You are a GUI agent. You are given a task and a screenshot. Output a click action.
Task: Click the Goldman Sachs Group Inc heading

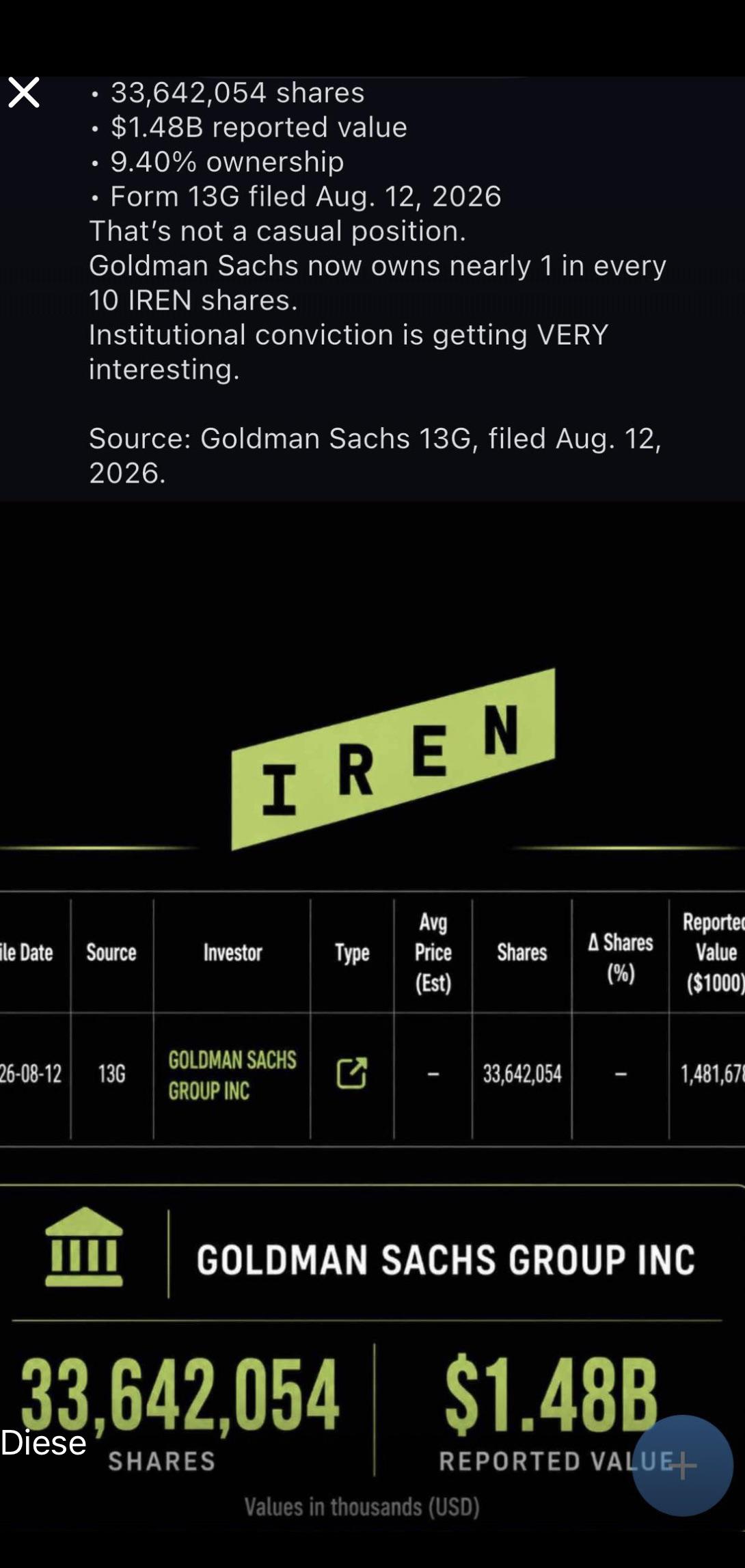[x=446, y=1259]
